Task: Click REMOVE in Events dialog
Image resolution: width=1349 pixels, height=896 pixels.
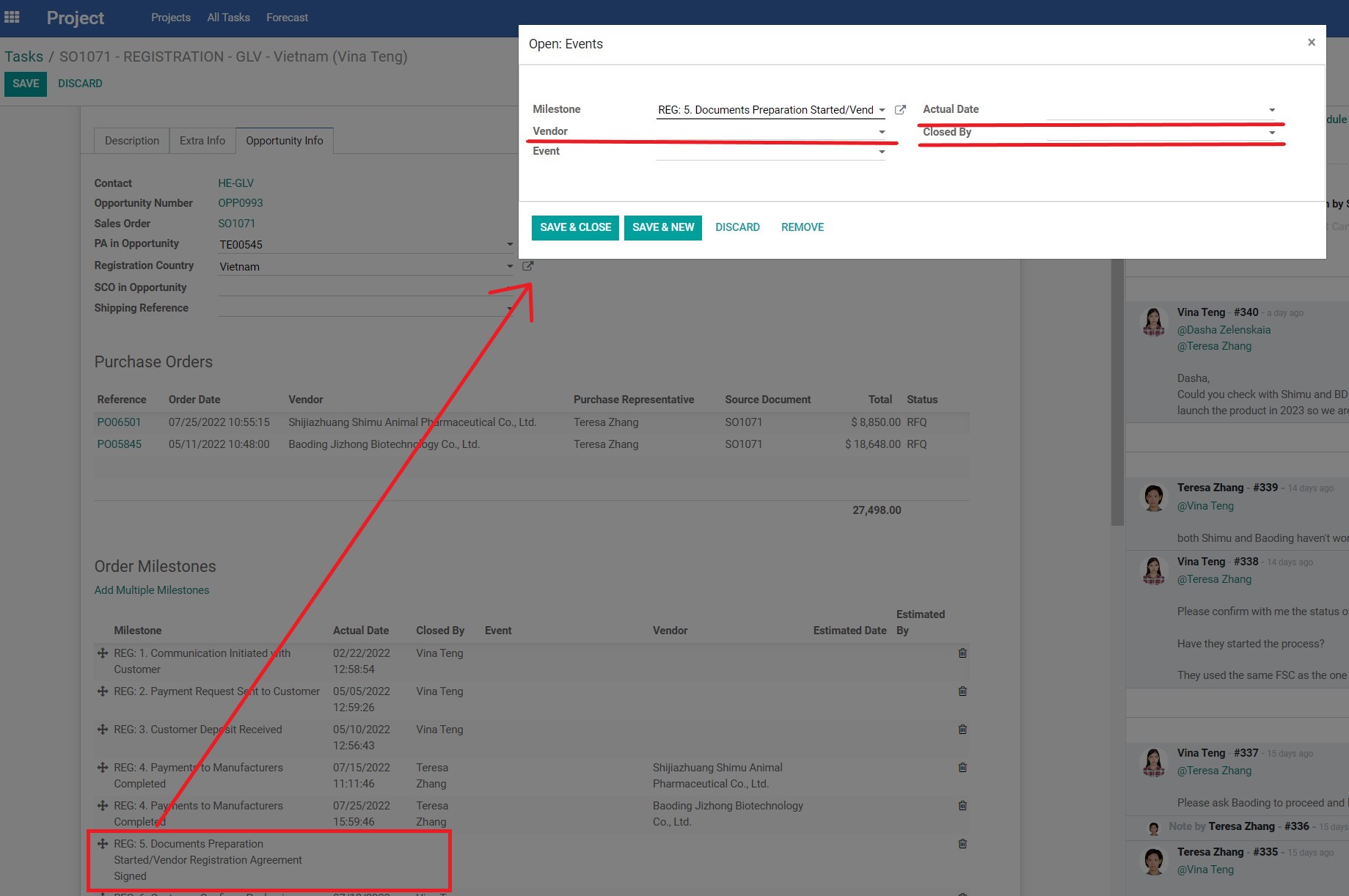Action: tap(803, 227)
